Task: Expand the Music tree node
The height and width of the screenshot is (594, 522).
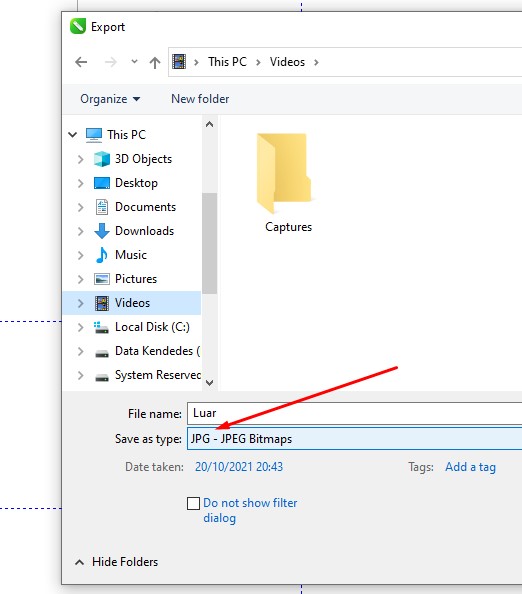Action: [x=80, y=255]
